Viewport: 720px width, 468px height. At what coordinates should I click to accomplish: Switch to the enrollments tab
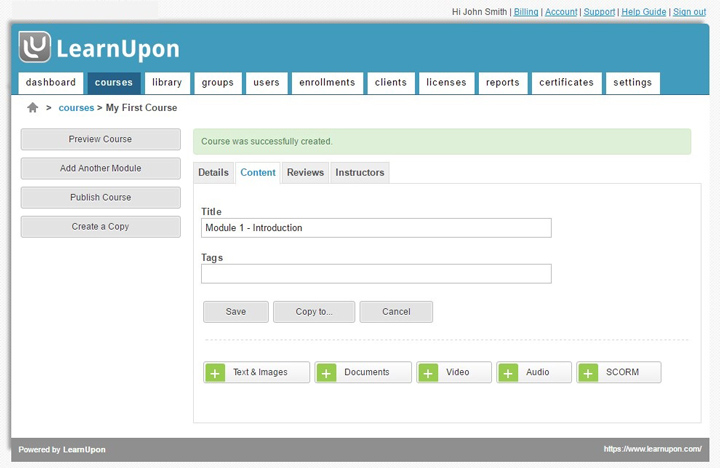point(327,83)
